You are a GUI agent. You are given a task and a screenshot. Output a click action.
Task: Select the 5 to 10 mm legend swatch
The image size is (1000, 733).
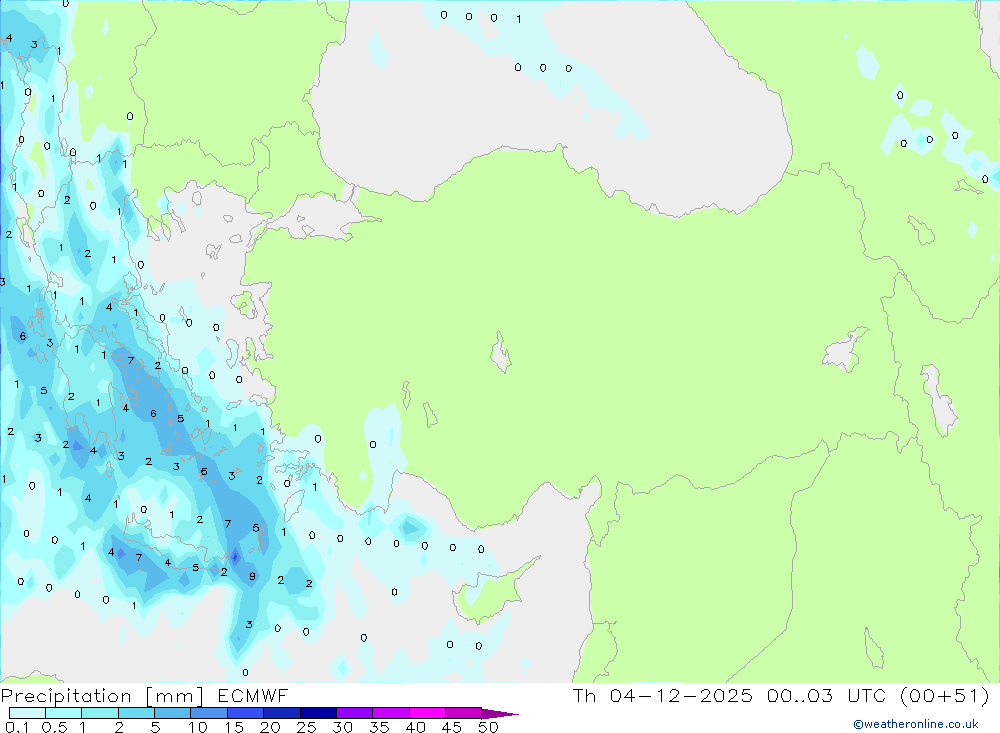click(x=173, y=713)
